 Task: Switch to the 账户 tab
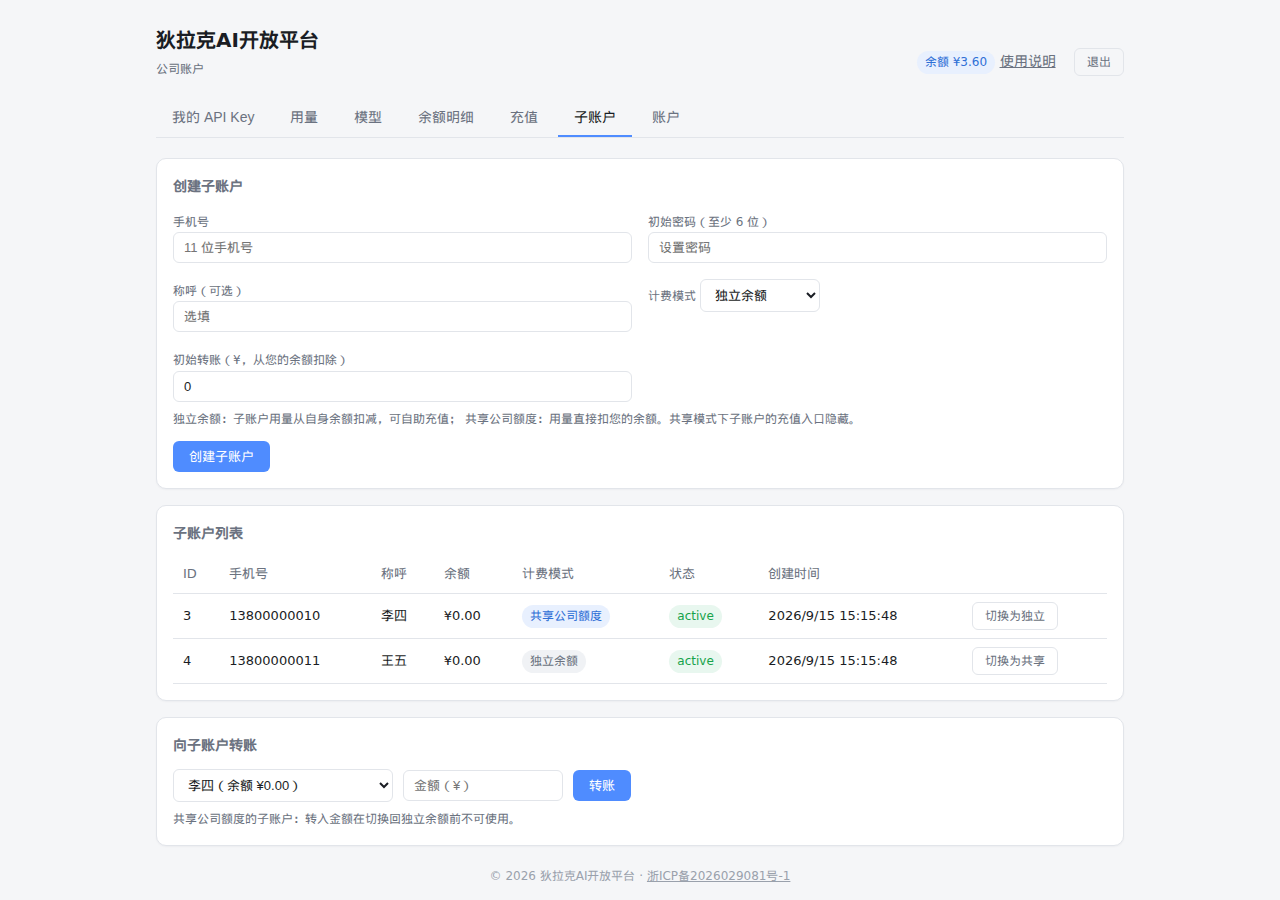pyautogui.click(x=666, y=117)
